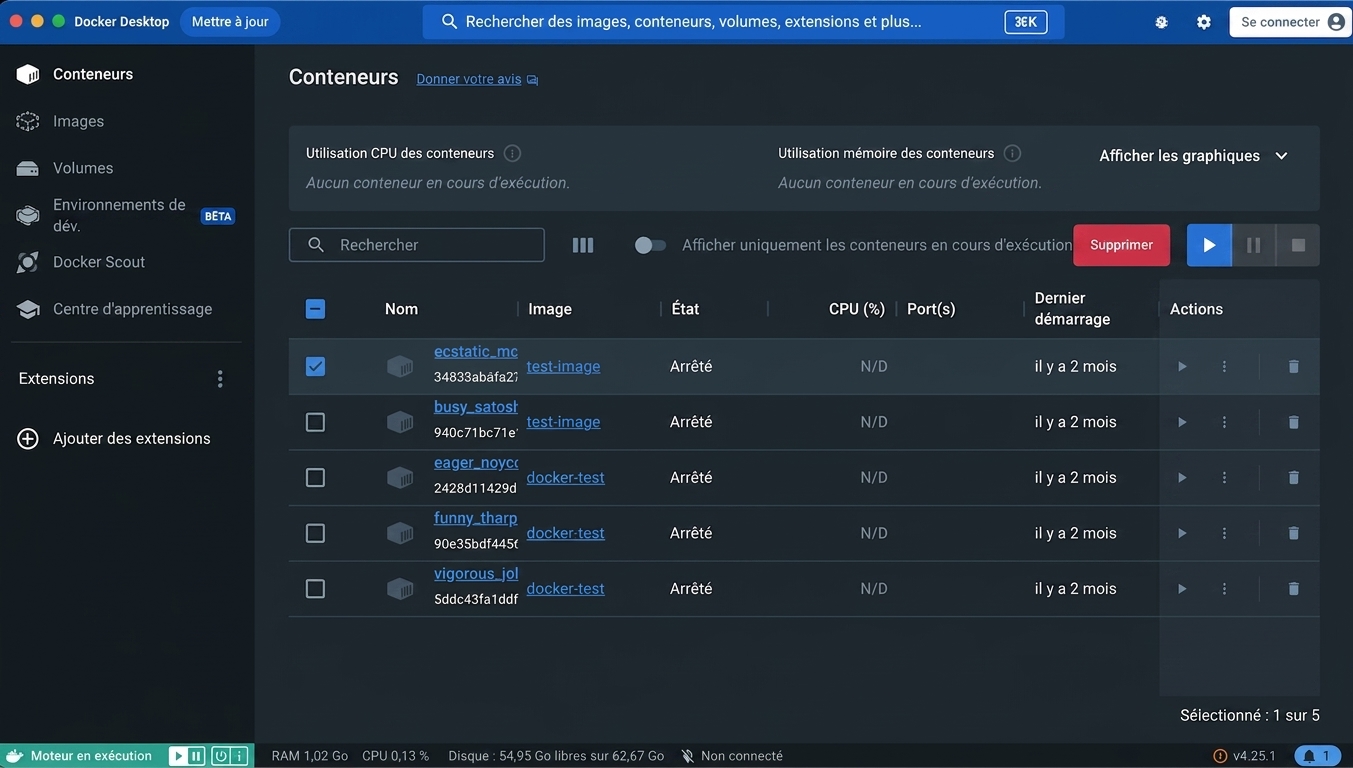
Task: Start the ecstatic_mc container
Action: (1182, 367)
